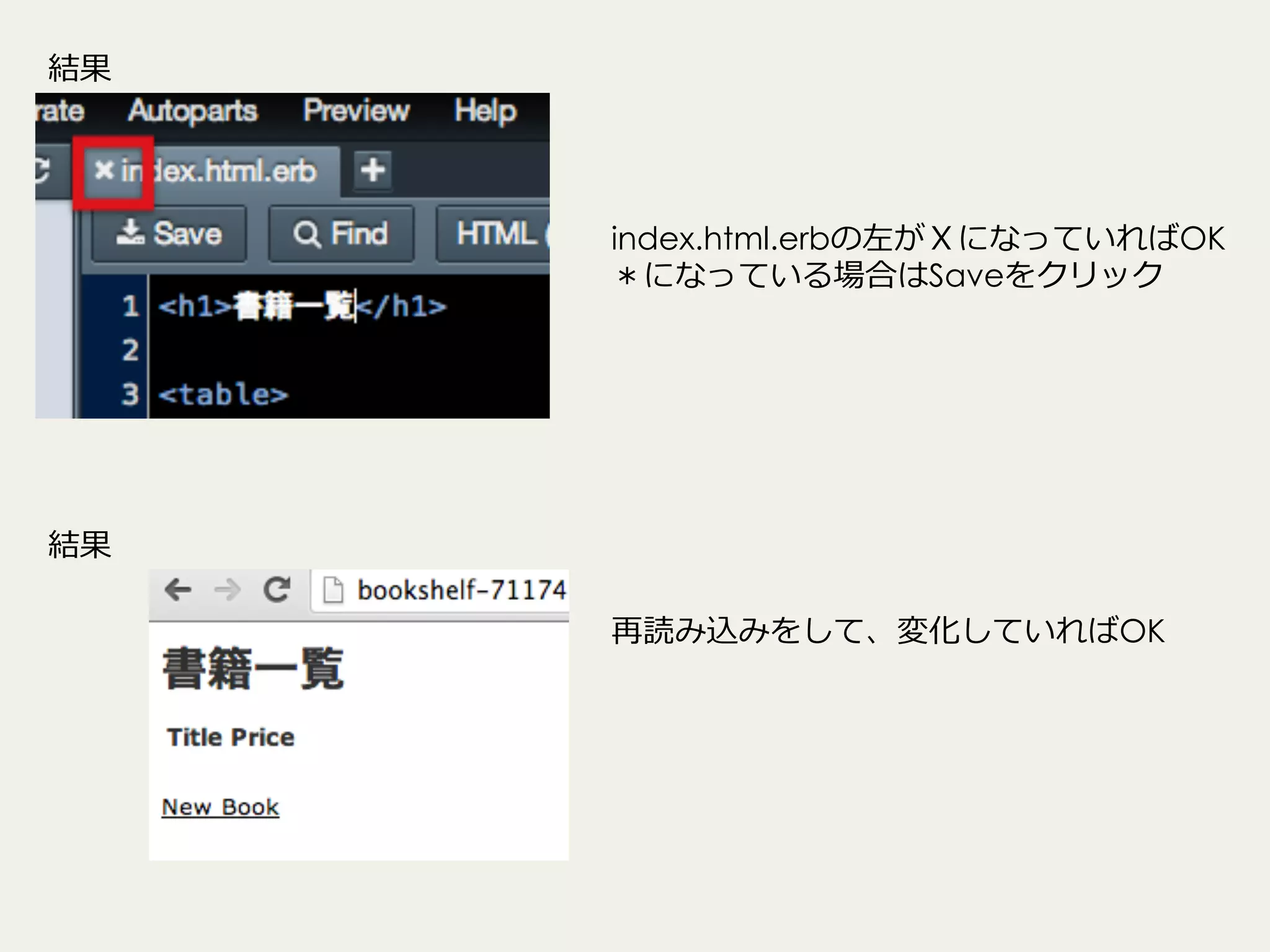The height and width of the screenshot is (952, 1270).
Task: Close the index.html.erb tab with its X icon
Action: [x=104, y=170]
